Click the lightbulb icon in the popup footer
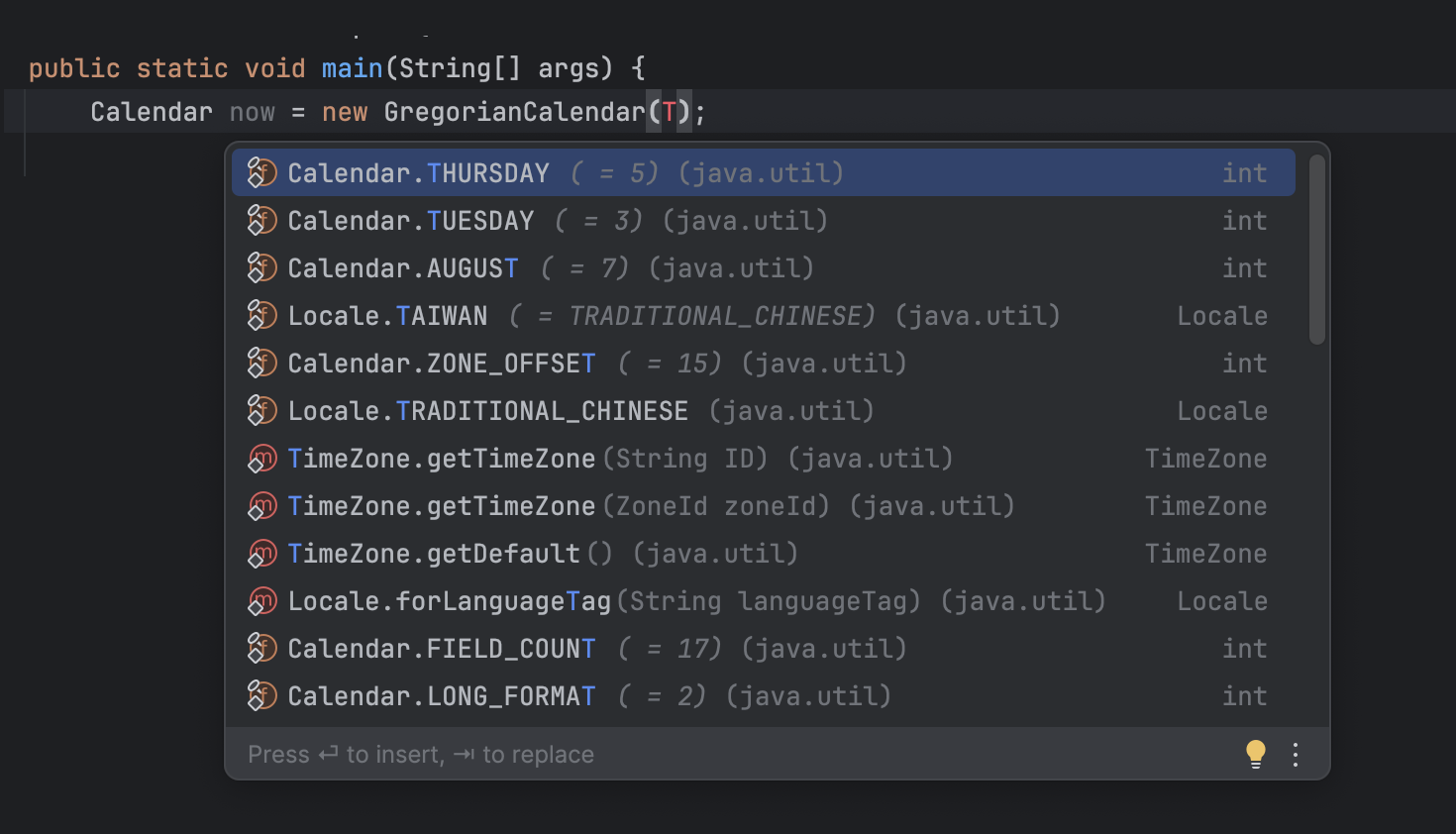 pos(1255,754)
